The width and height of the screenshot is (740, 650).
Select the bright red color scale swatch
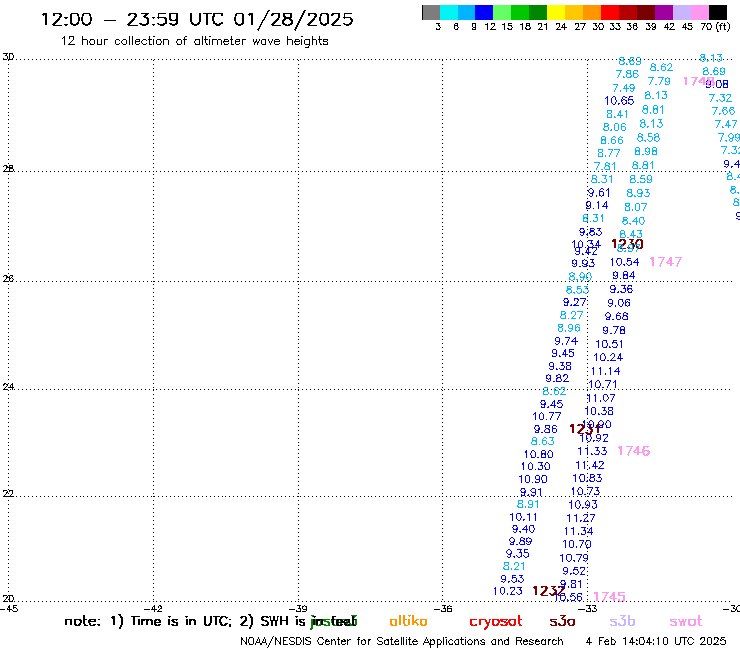coord(609,12)
